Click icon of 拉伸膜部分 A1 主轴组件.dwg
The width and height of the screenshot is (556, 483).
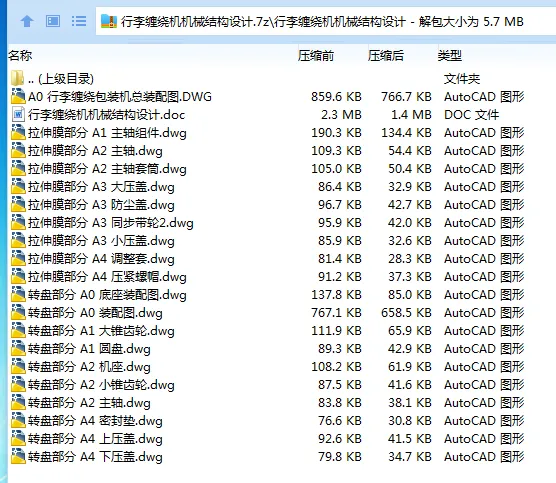(18, 133)
